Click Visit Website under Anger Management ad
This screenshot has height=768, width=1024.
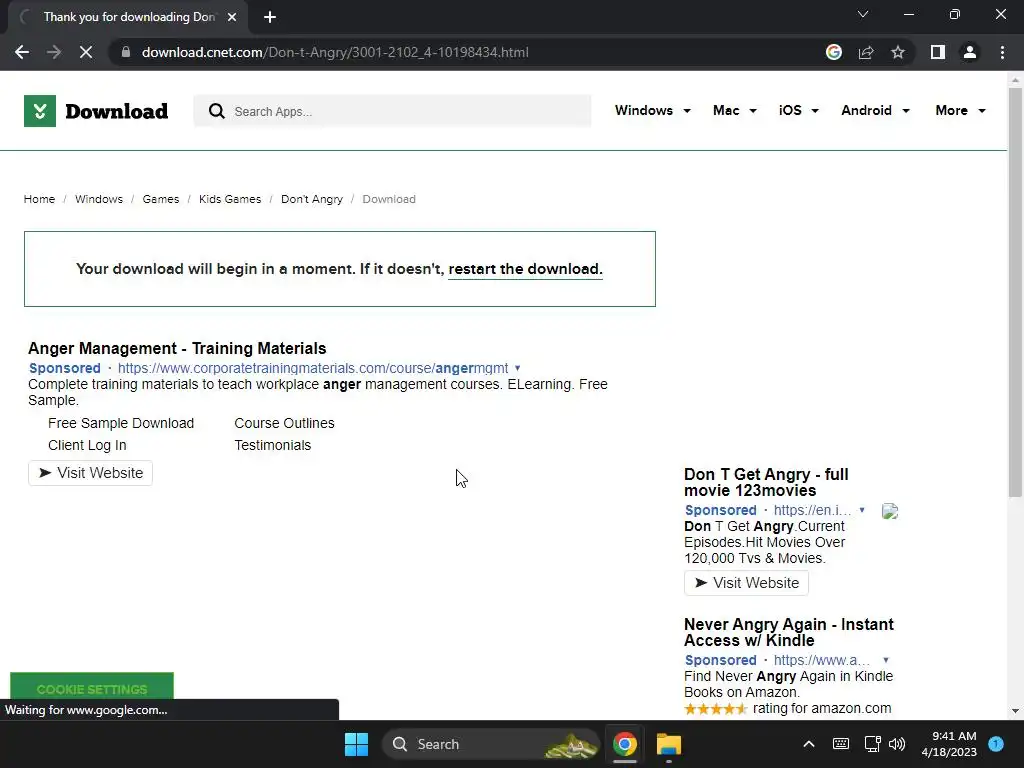90,473
